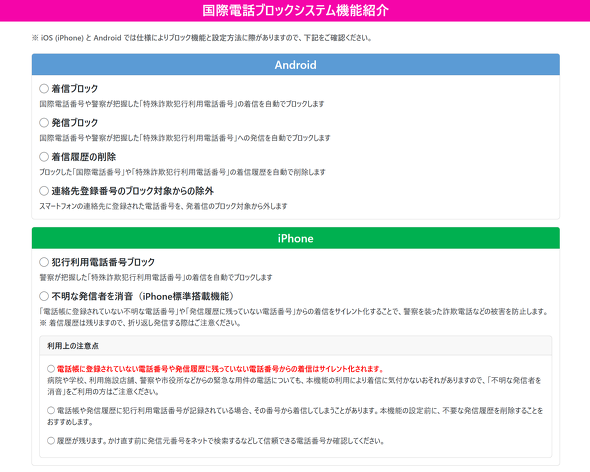Click the green iPhone section header
590x472 pixels.
tap(295, 238)
